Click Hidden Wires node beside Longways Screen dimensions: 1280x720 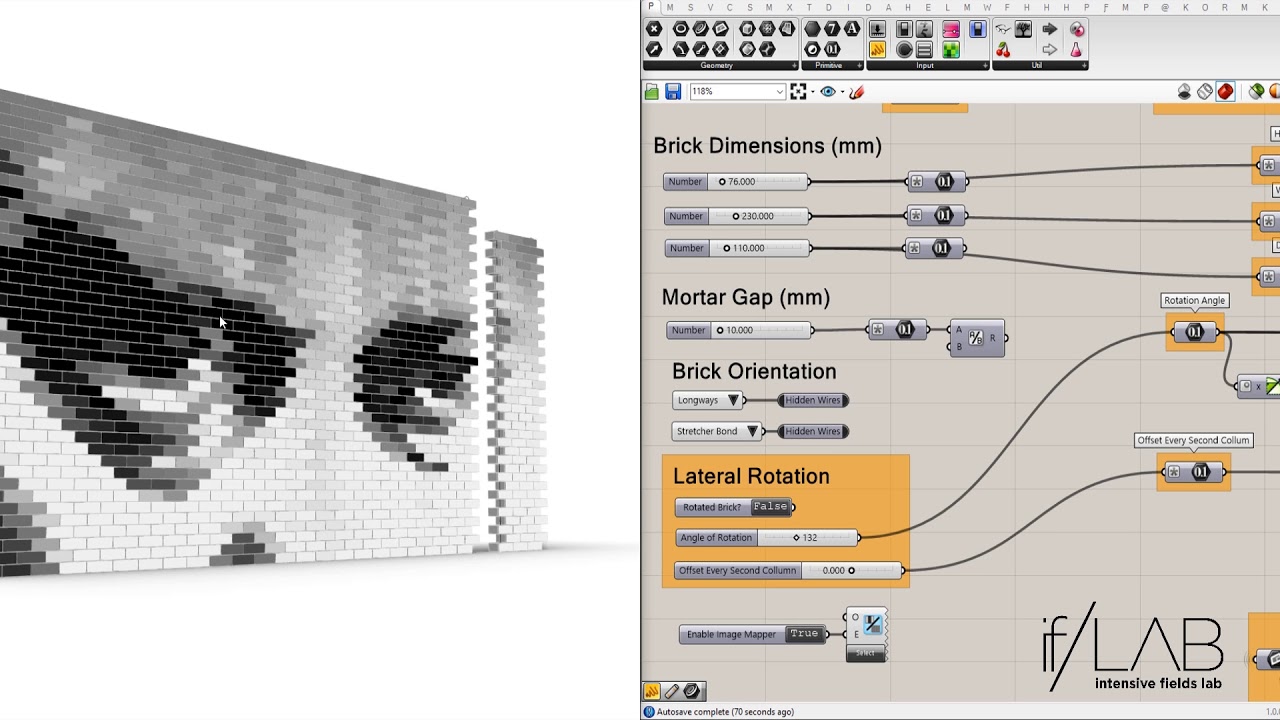pos(813,400)
